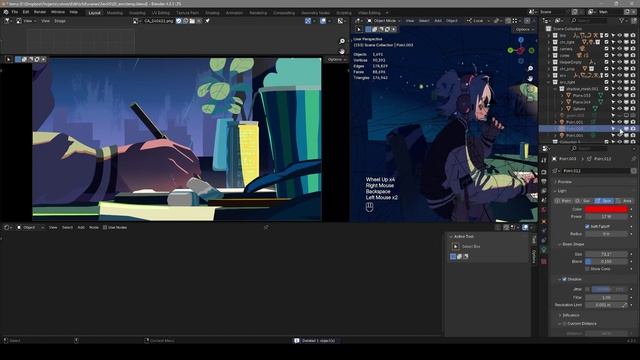
Task: Open the File menu
Action: point(15,12)
